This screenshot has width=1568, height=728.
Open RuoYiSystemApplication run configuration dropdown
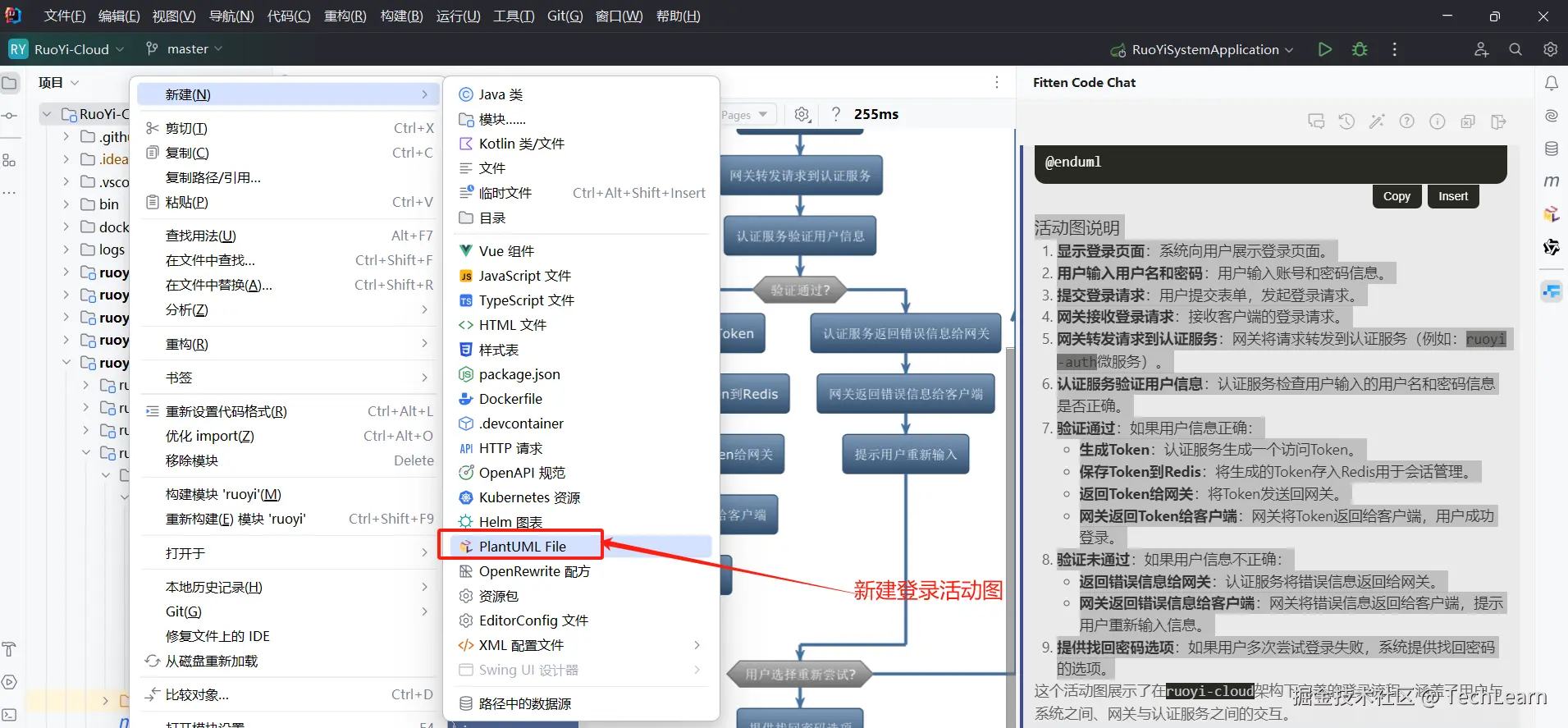(1202, 49)
